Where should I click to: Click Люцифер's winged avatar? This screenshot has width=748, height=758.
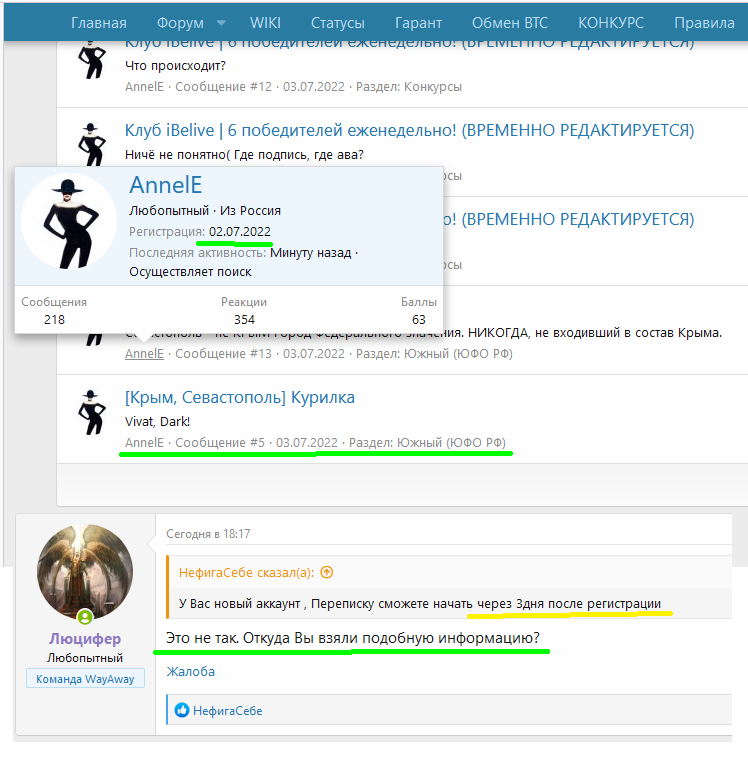point(85,572)
